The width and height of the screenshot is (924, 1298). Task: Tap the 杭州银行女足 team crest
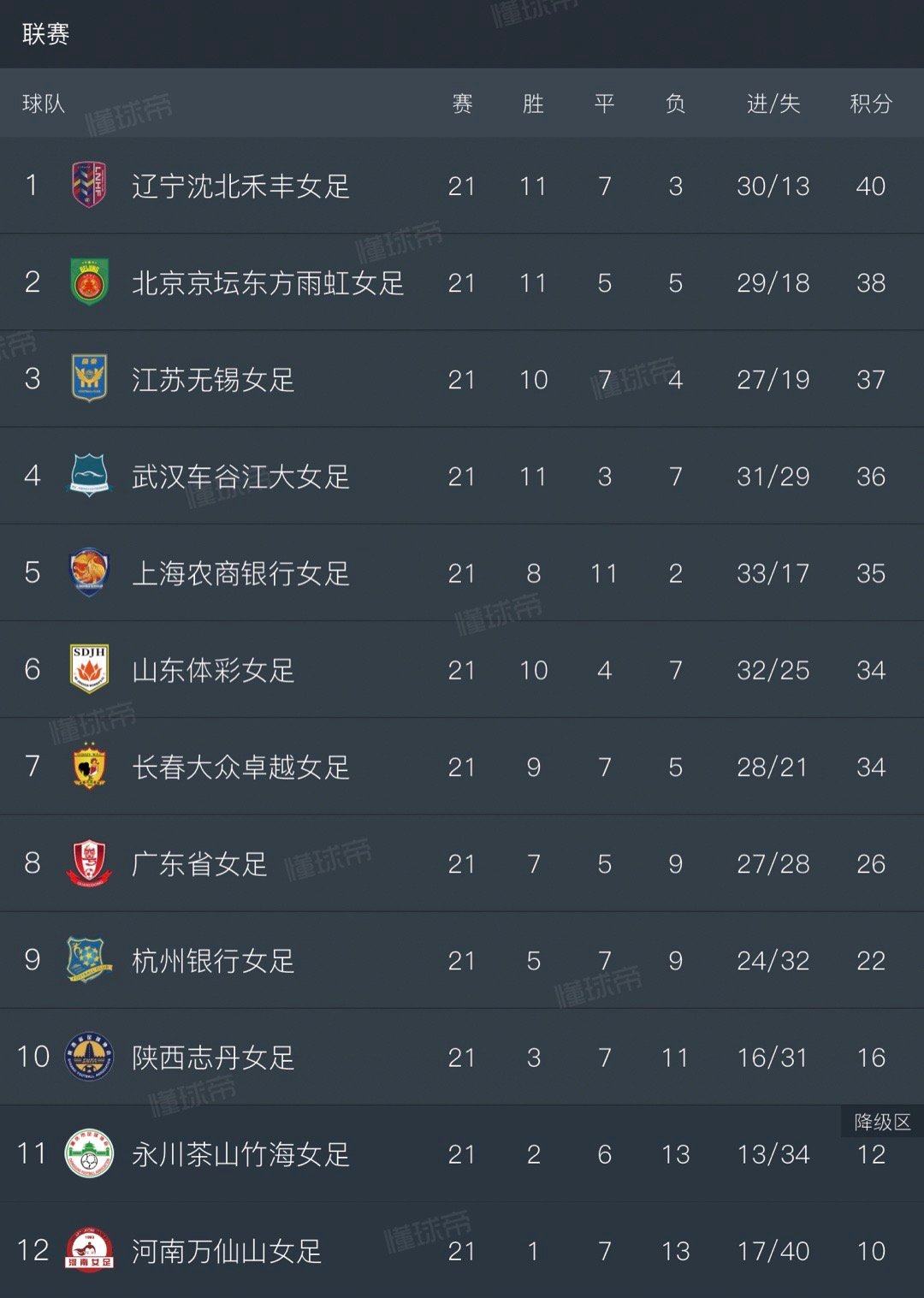click(89, 960)
